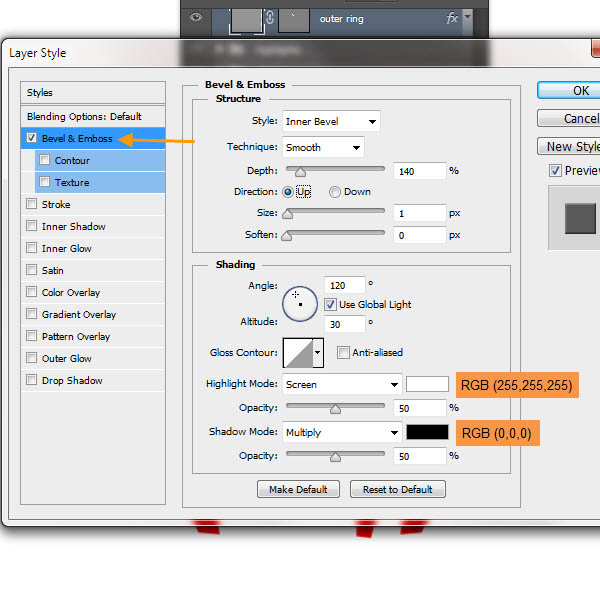This screenshot has height=600, width=600.
Task: Select the Down direction radio button
Action: (335, 192)
